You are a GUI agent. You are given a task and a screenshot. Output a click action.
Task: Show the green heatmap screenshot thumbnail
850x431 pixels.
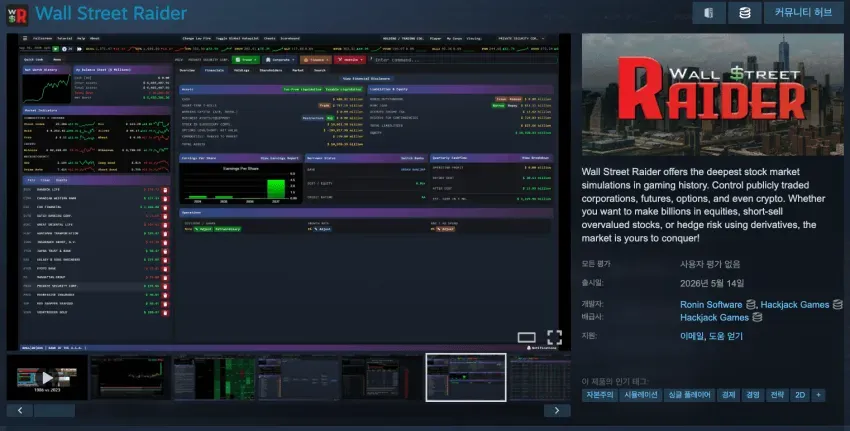(x=214, y=377)
